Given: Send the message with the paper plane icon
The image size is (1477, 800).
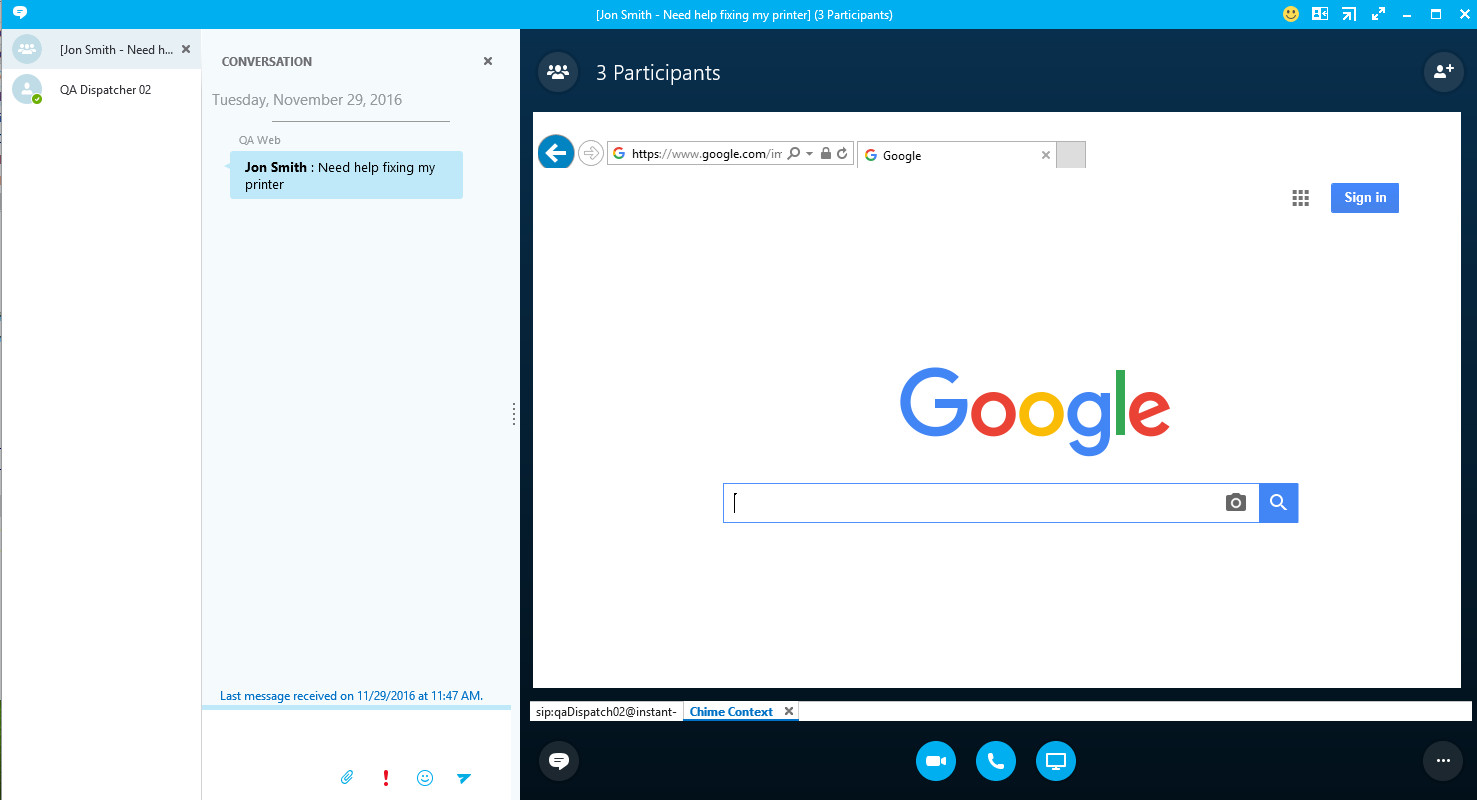Looking at the screenshot, I should (x=464, y=777).
